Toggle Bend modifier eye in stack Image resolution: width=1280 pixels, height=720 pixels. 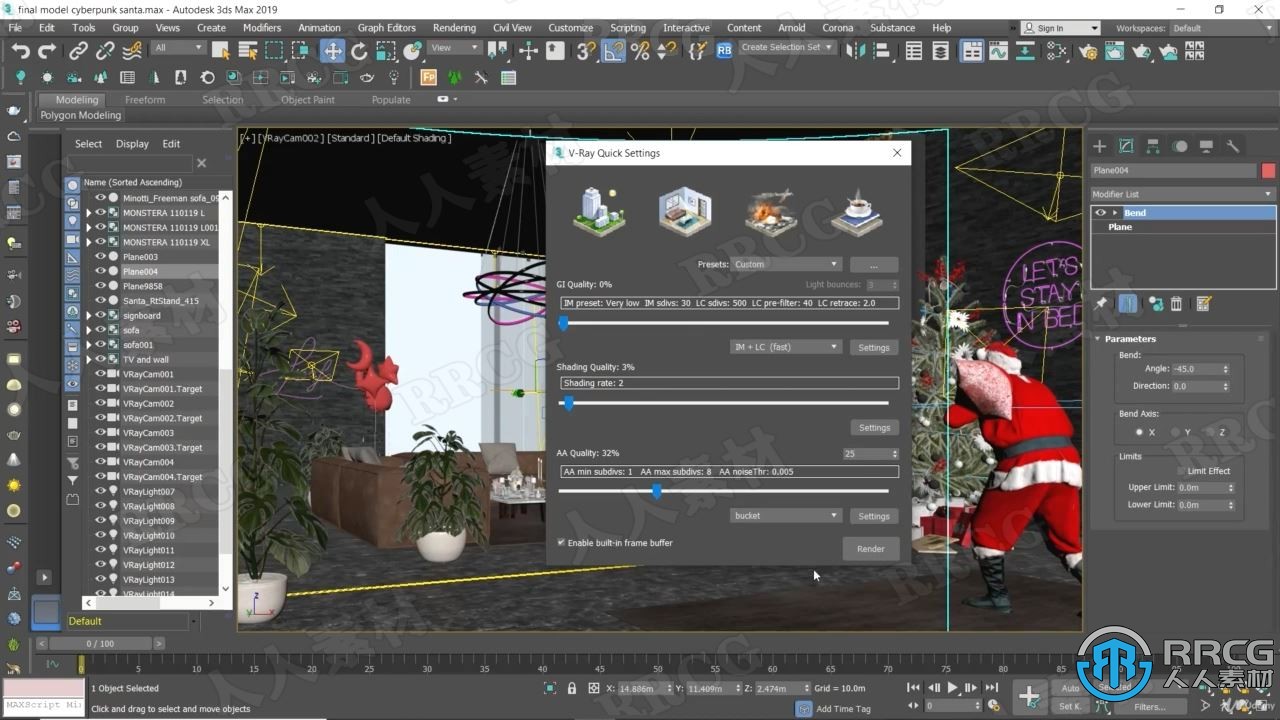point(1100,213)
